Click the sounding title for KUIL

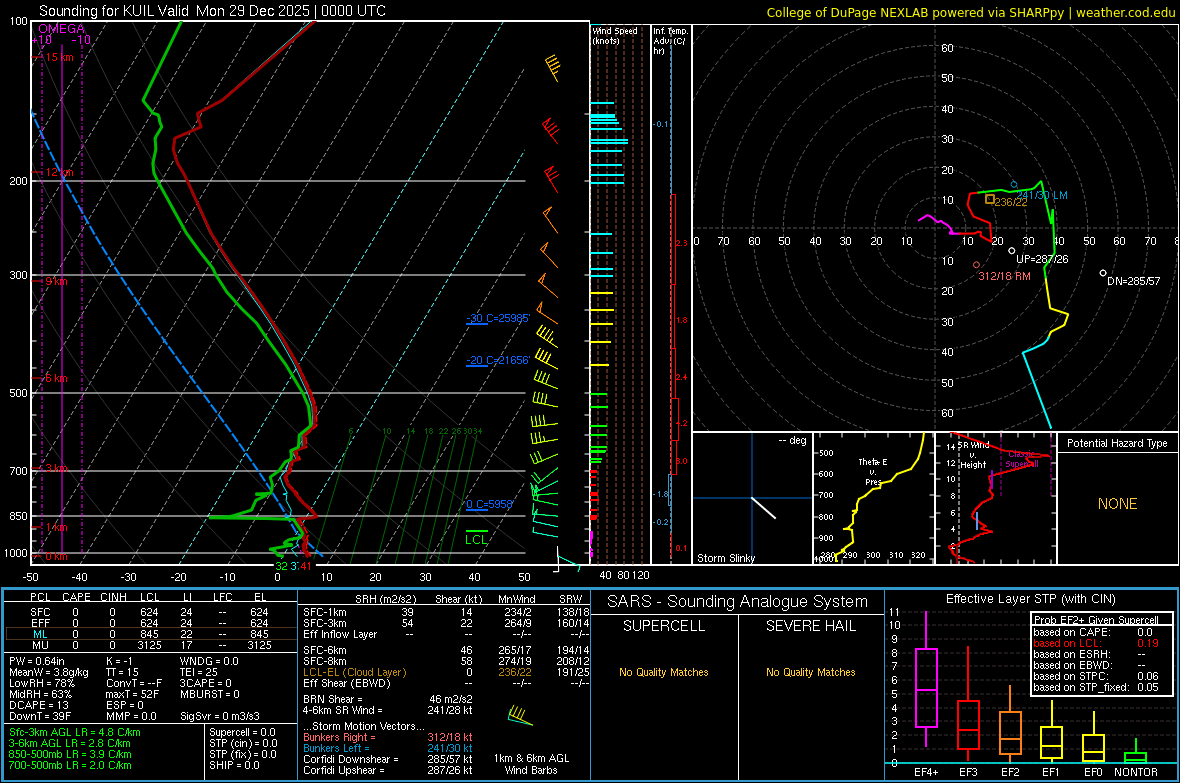(x=212, y=11)
